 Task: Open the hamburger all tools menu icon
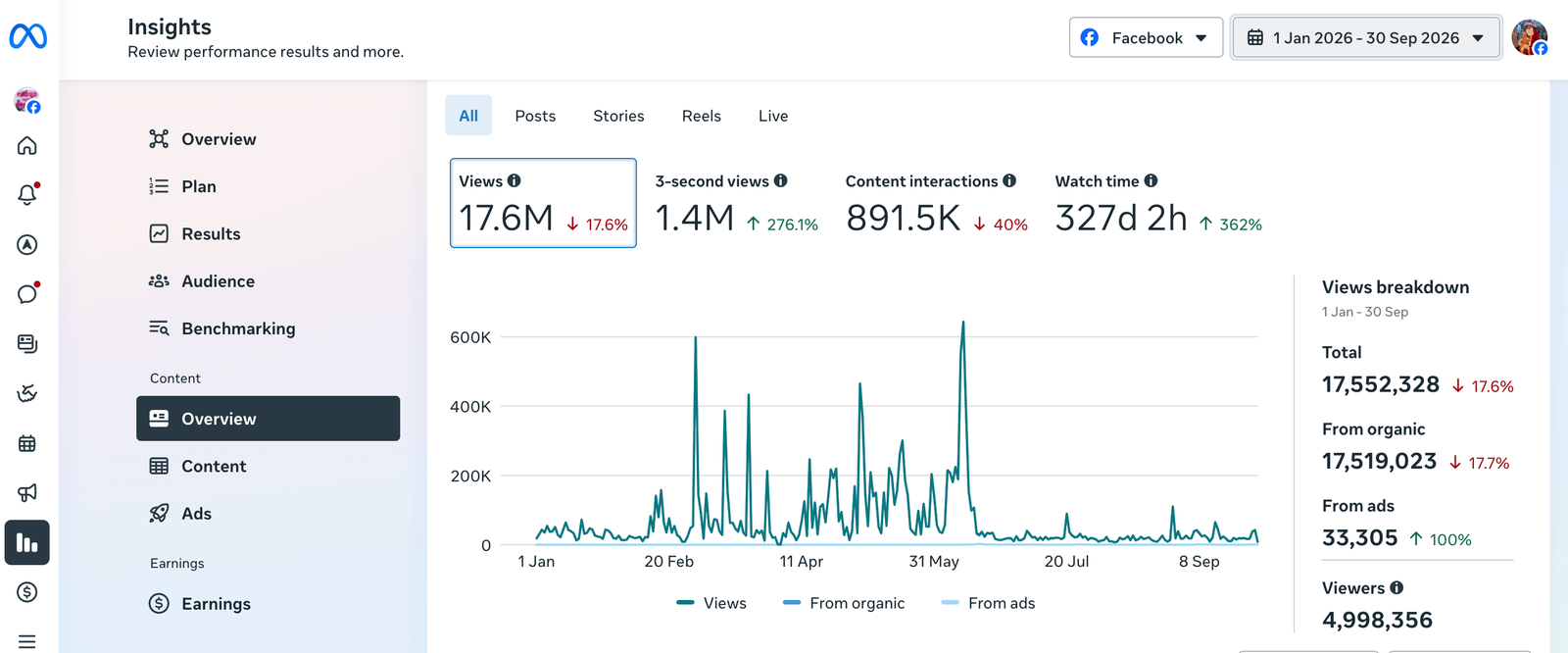click(x=27, y=641)
